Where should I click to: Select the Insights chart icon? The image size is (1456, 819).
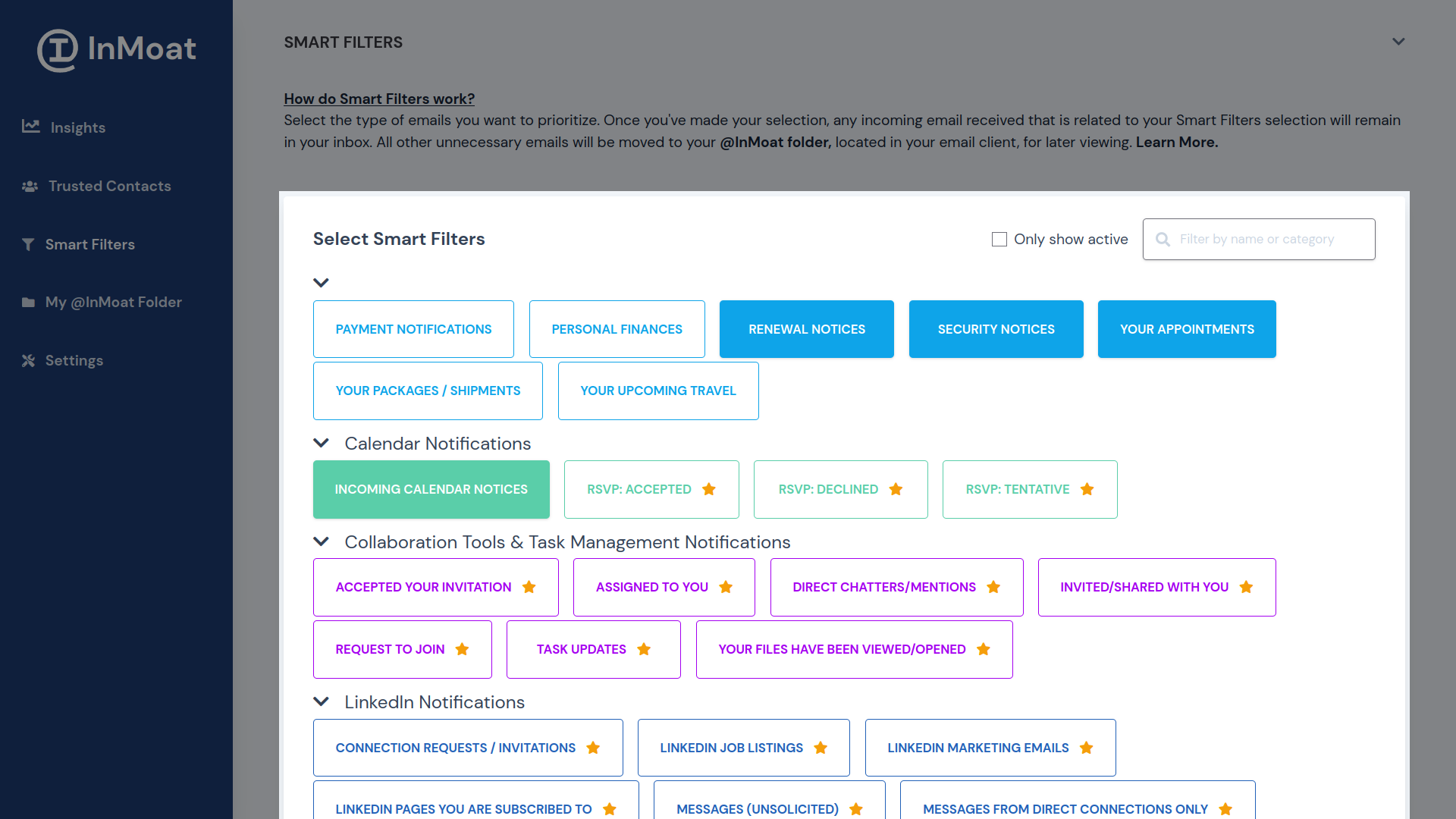pos(30,126)
